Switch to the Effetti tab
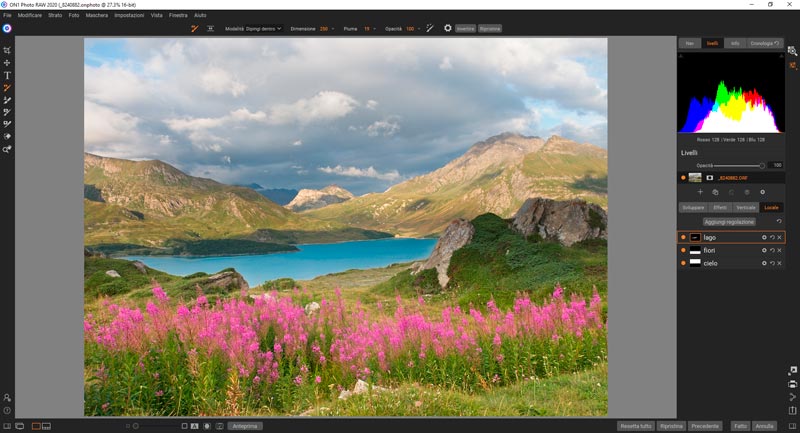Image resolution: width=800 pixels, height=433 pixels. (720, 208)
